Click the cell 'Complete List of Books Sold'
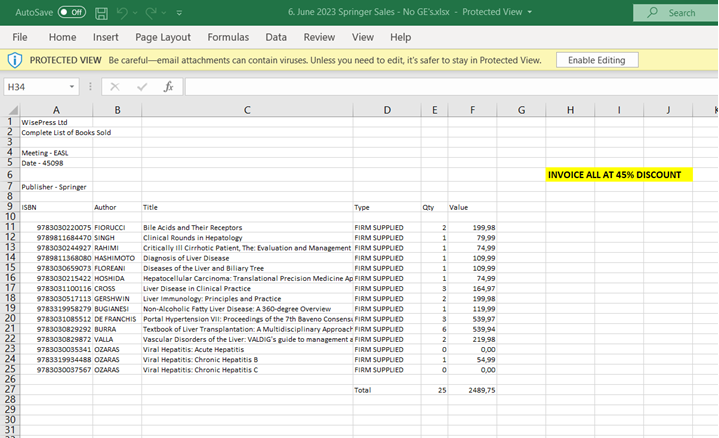Screen dimensions: 719x438 click(x=66, y=133)
